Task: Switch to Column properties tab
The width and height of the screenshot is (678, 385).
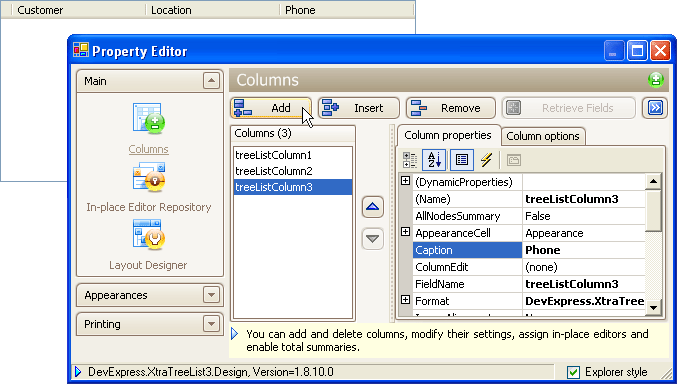Action: 448,135
